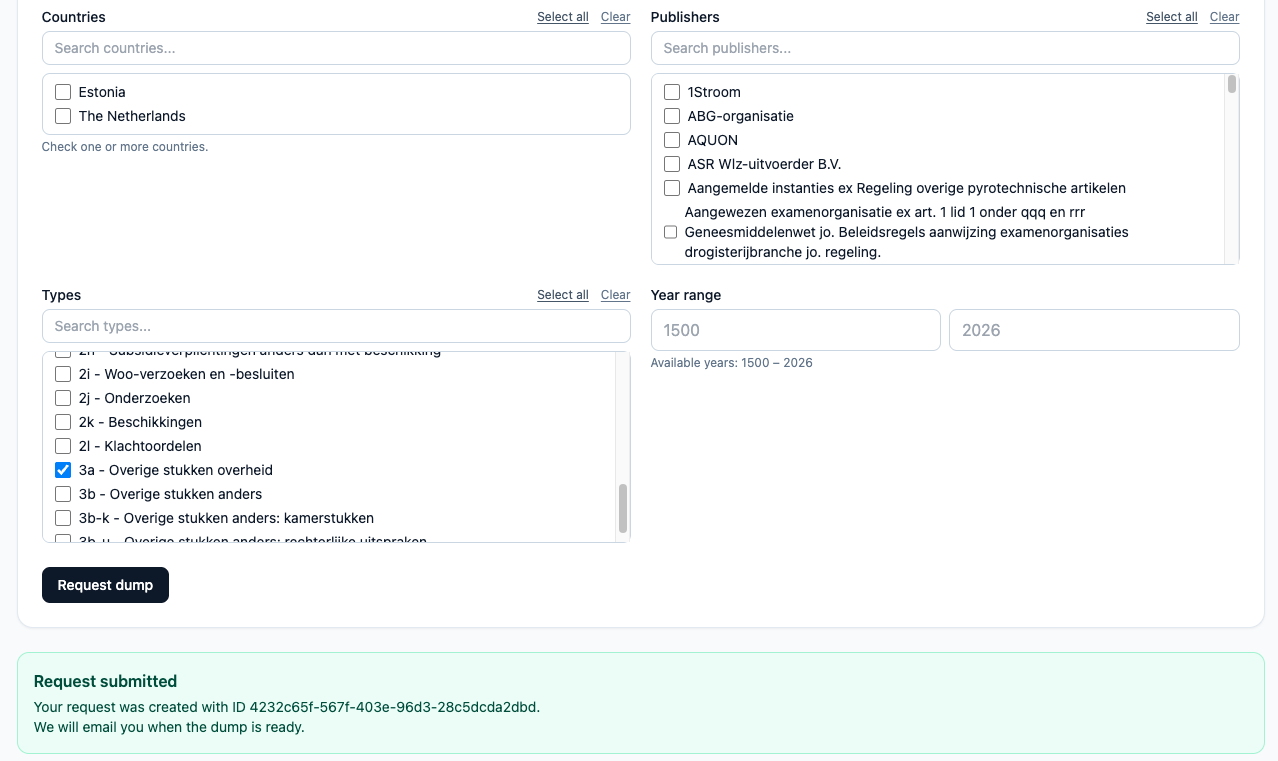Viewport: 1278px width, 761px height.
Task: Select the 1Stroom publisher checkbox
Action: coord(672,92)
